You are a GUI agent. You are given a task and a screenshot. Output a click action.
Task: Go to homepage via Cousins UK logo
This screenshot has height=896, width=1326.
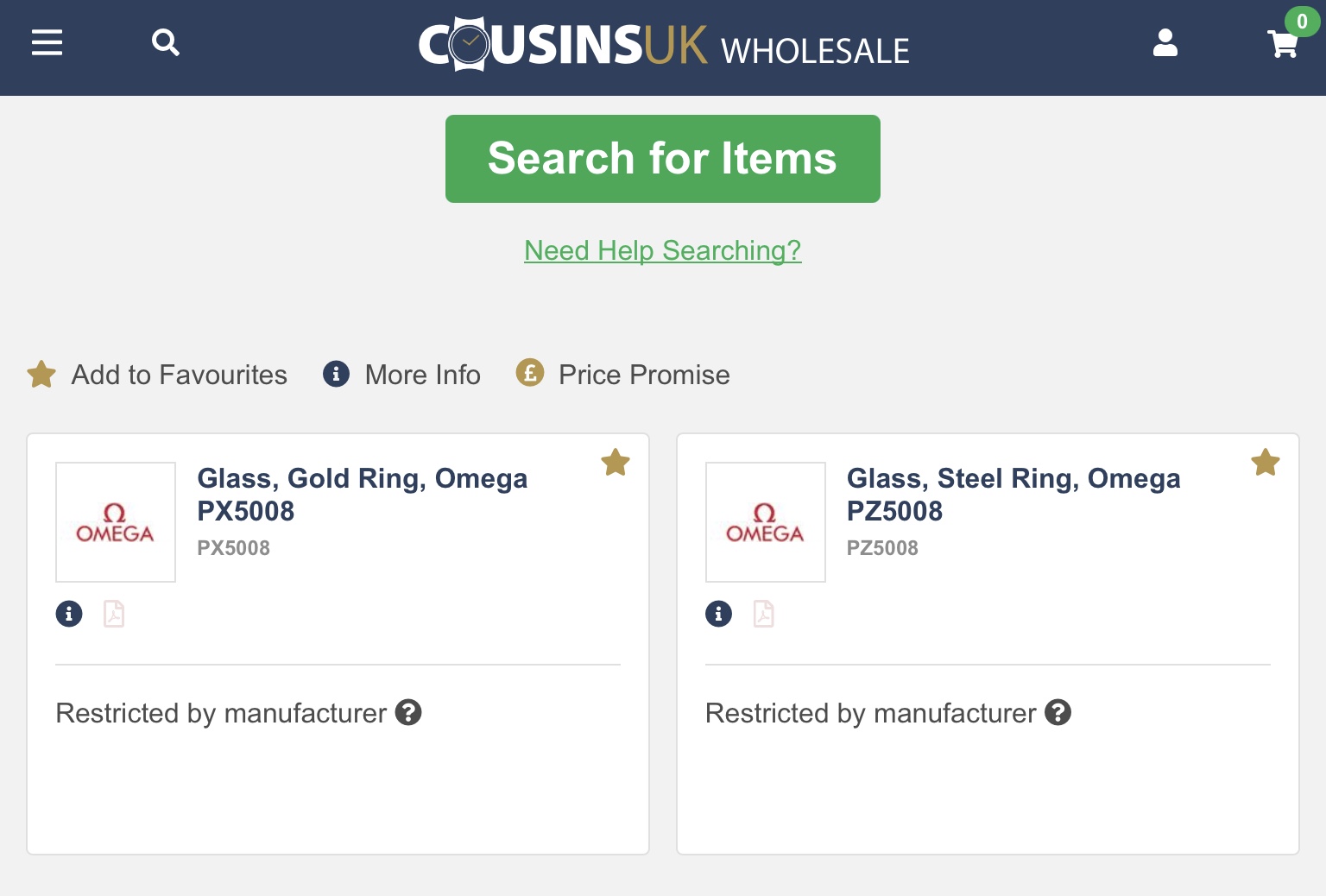[x=663, y=44]
